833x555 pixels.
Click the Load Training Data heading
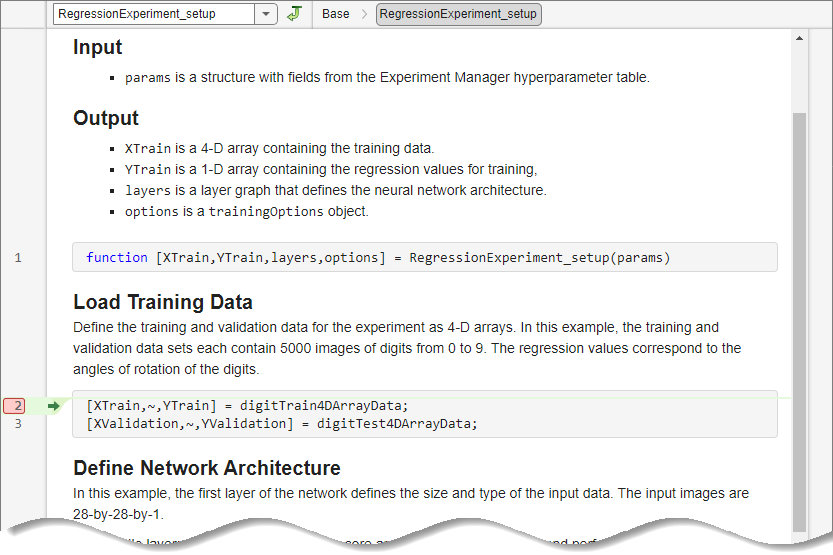click(x=163, y=302)
